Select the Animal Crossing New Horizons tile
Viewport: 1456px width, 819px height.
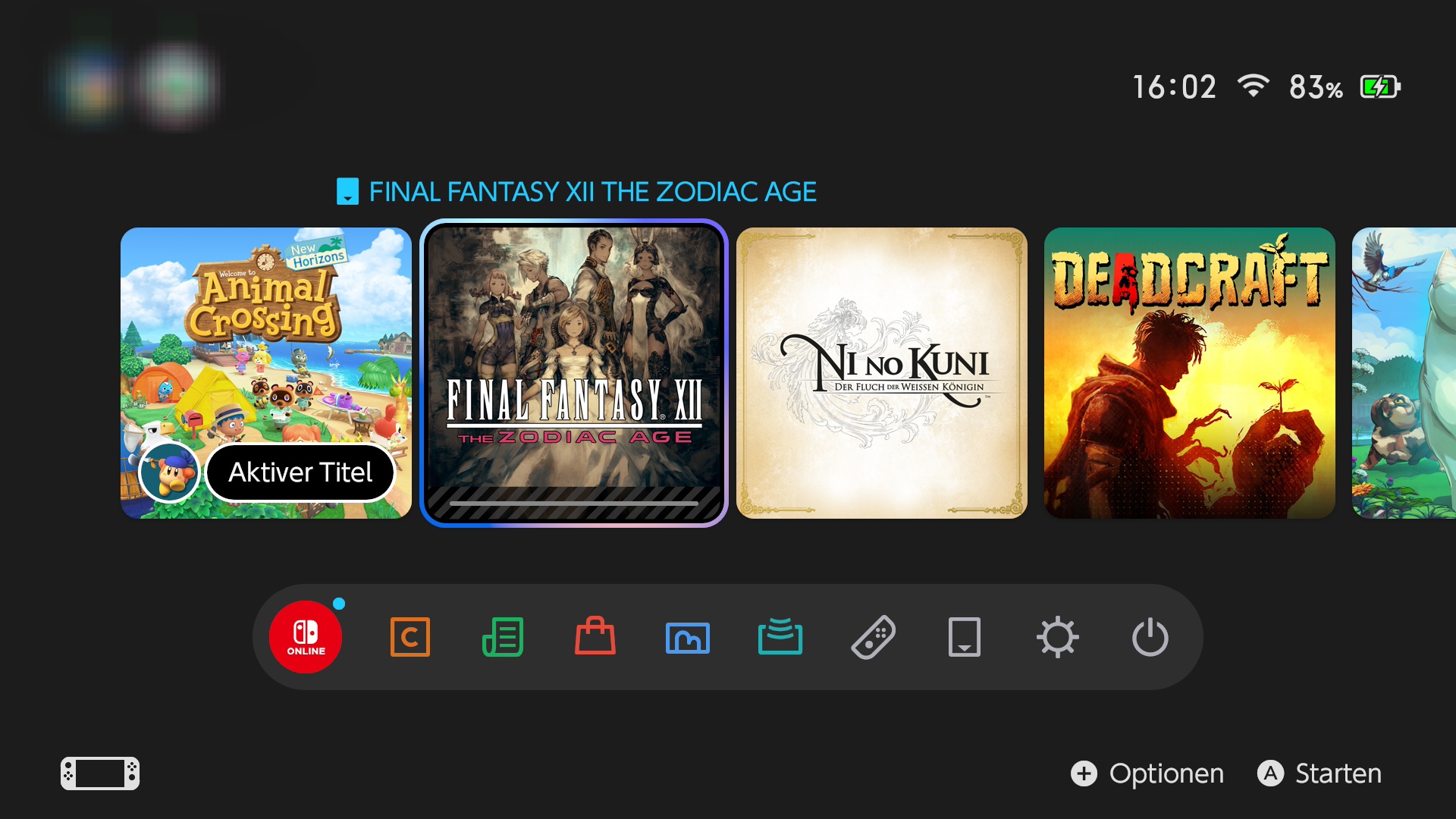click(x=265, y=341)
